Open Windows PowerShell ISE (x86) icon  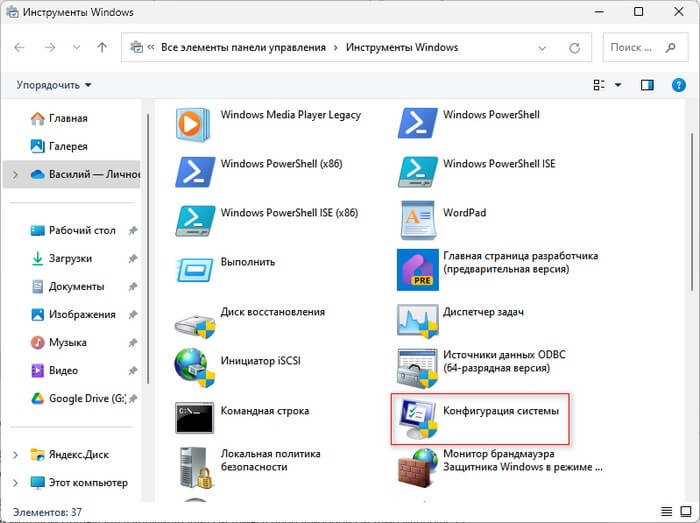(195, 221)
